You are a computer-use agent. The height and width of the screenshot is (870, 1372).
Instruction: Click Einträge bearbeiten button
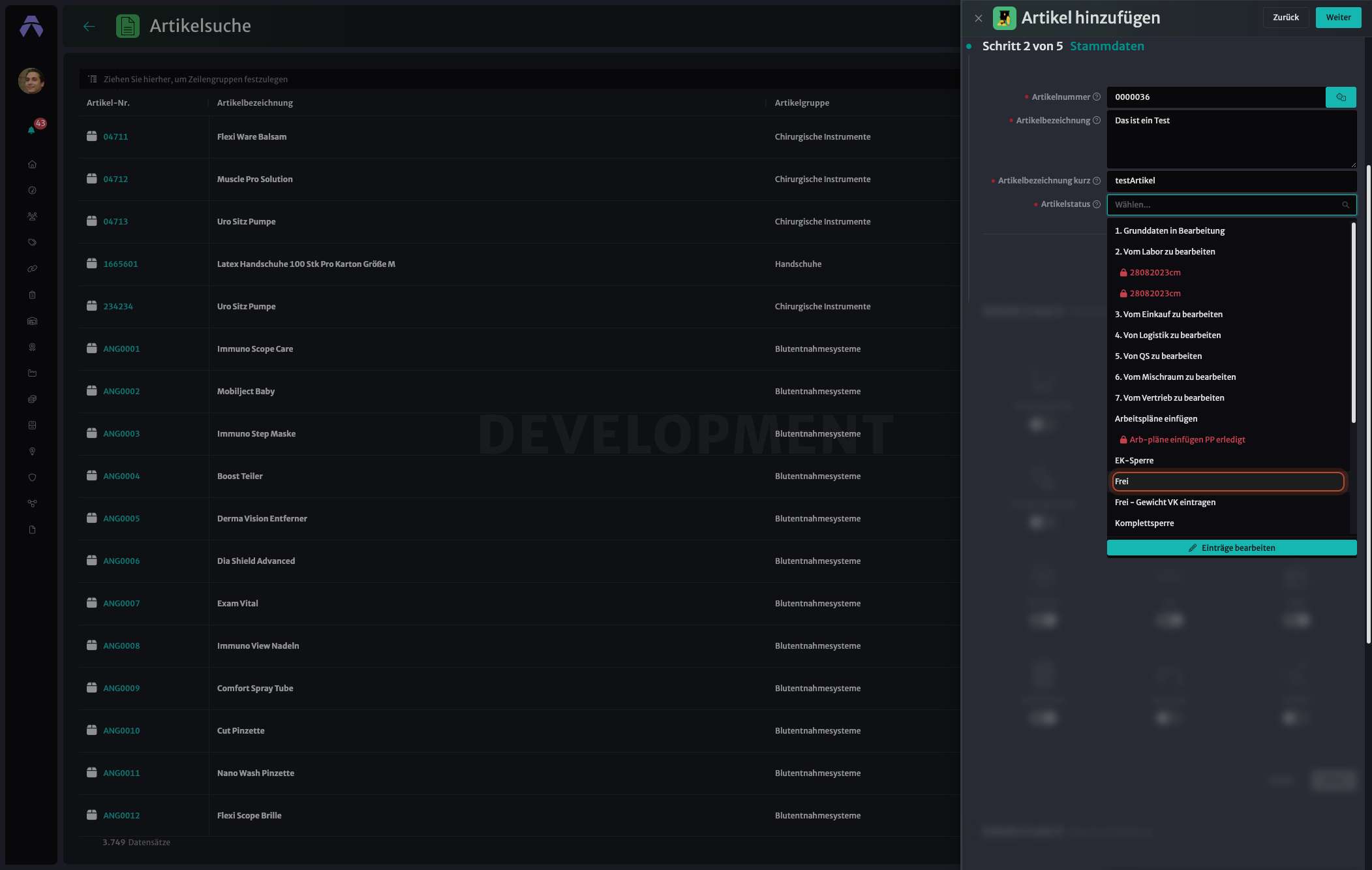(1232, 548)
